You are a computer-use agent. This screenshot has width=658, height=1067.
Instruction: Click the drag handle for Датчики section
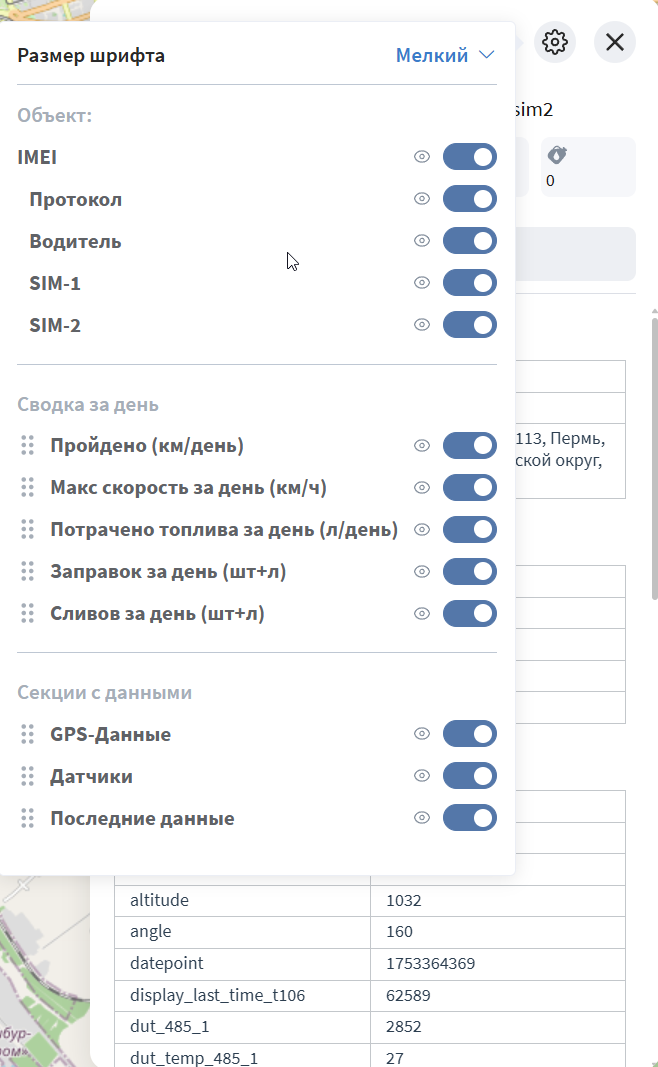(27, 776)
